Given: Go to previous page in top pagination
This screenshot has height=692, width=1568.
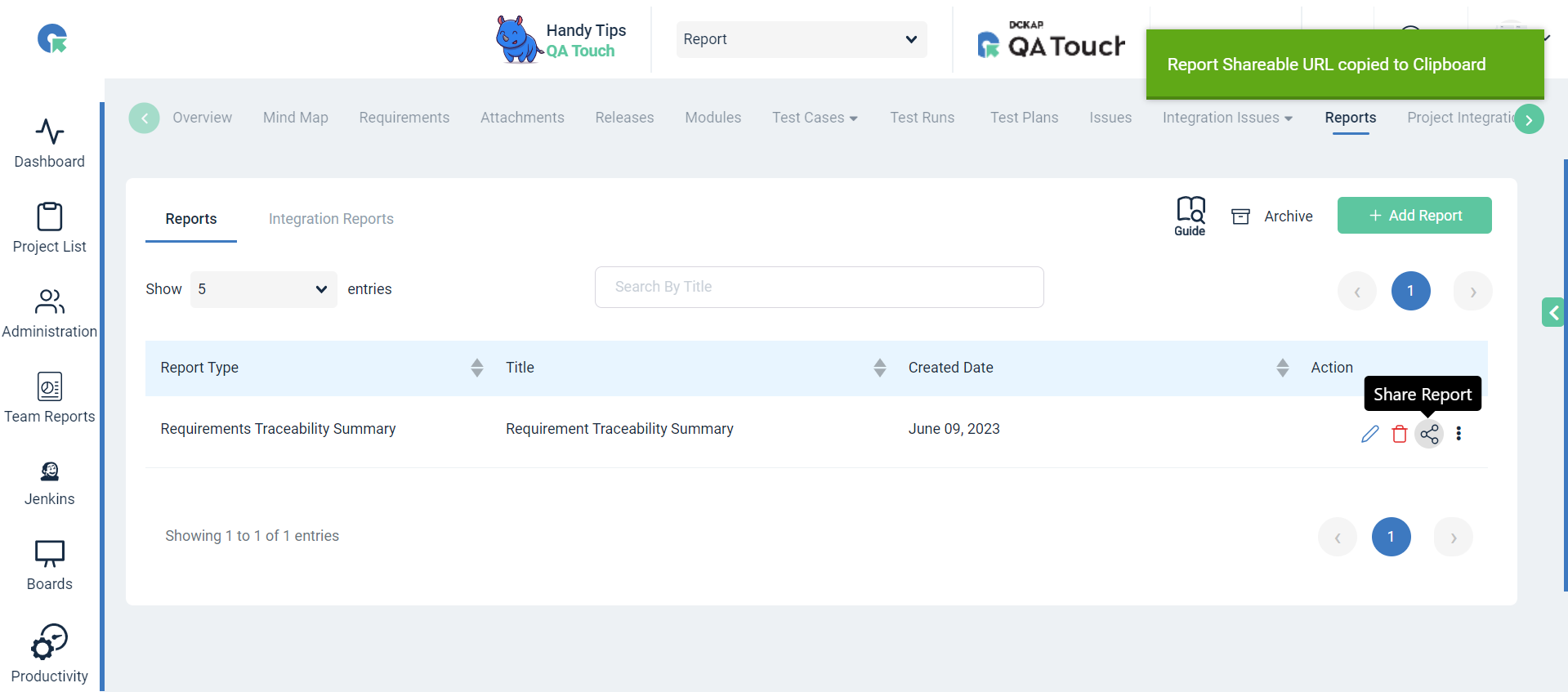Looking at the screenshot, I should coord(1357,291).
